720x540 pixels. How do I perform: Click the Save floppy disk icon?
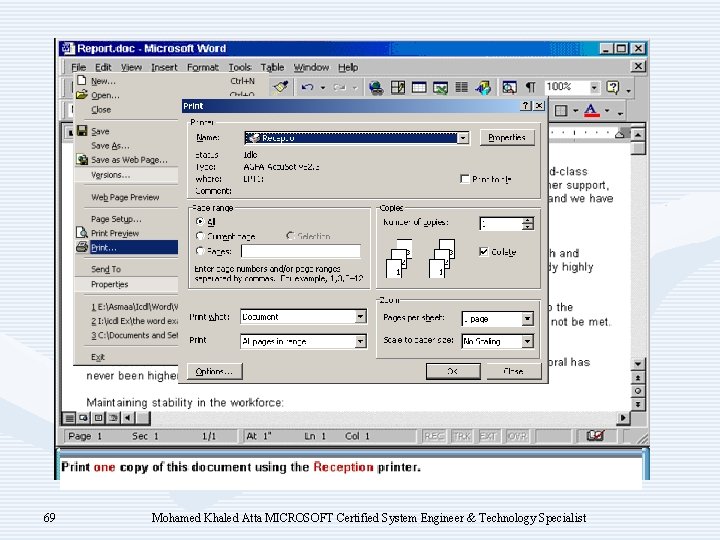pyautogui.click(x=82, y=130)
